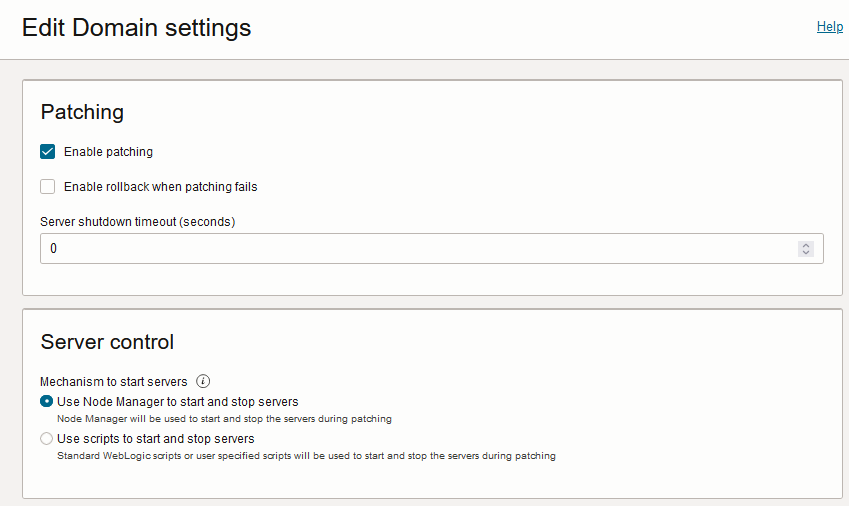Click the 'Enable patching' label text
Image resolution: width=849 pixels, height=506 pixels.
tap(108, 152)
